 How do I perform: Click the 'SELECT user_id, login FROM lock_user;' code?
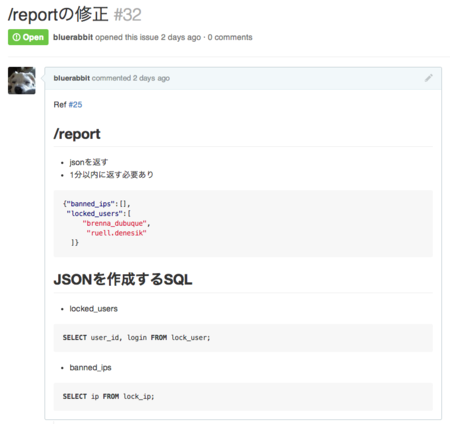point(136,338)
